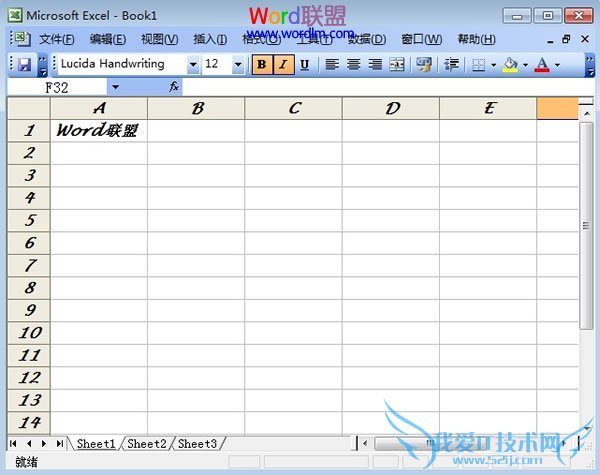Click the formula bar input area
This screenshot has height=475, width=600.
(388, 87)
